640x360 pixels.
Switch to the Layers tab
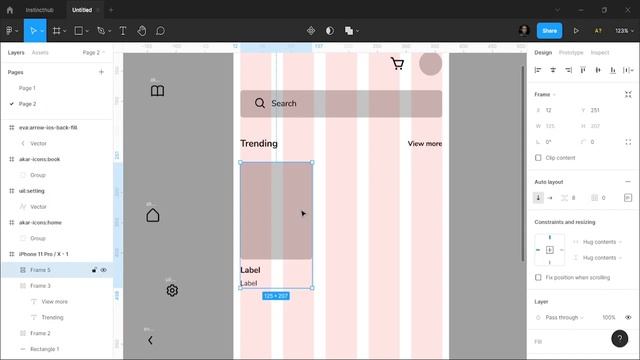[16, 52]
